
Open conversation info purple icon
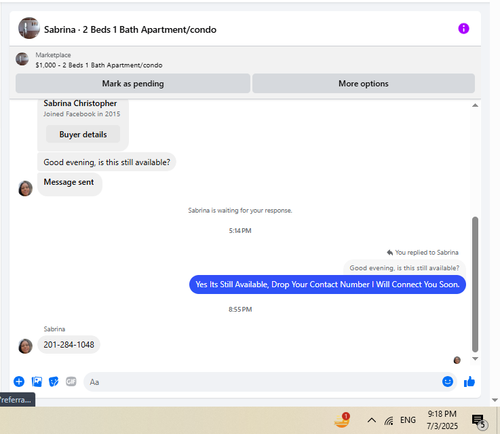pos(463,29)
